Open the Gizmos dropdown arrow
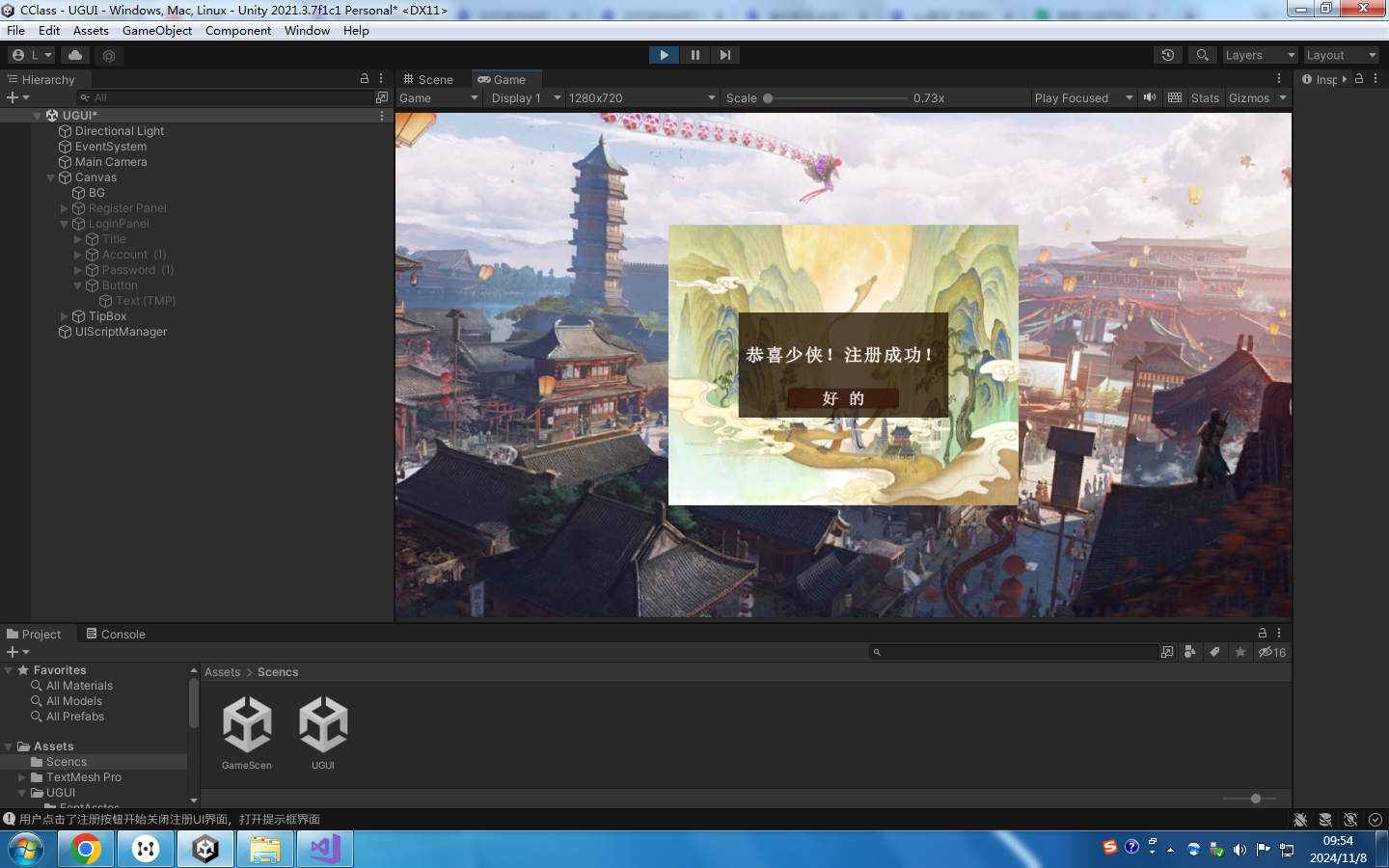The height and width of the screenshot is (868, 1389). pos(1283,97)
